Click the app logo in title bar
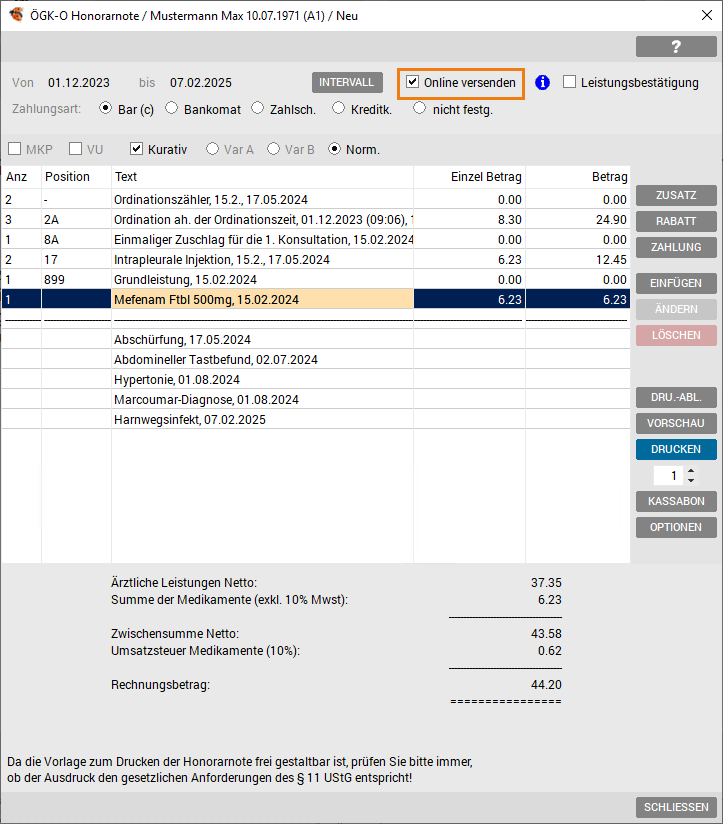 pos(16,15)
